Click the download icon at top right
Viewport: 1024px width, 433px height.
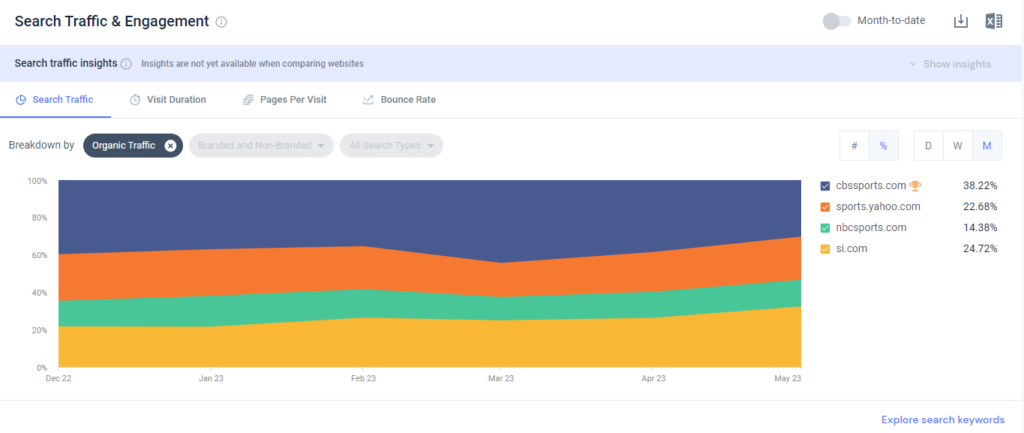pos(961,21)
